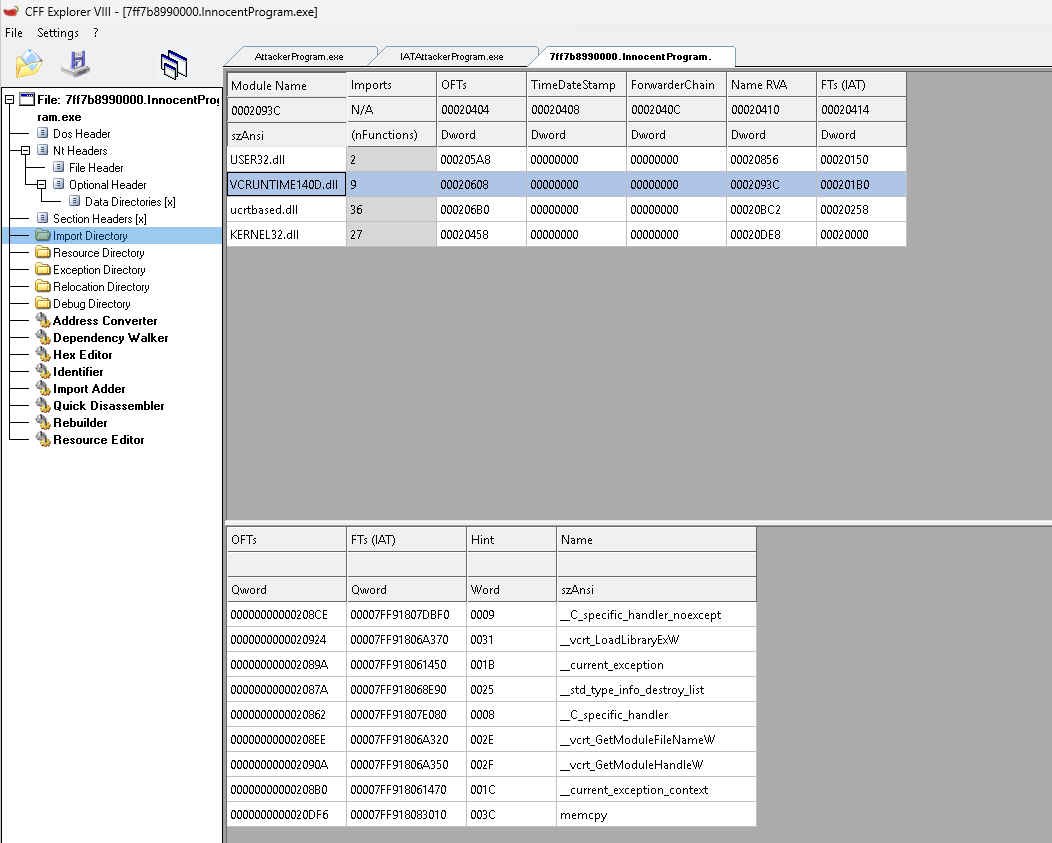Image resolution: width=1052 pixels, height=843 pixels.
Task: Select the Address Converter tool
Action: [105, 321]
